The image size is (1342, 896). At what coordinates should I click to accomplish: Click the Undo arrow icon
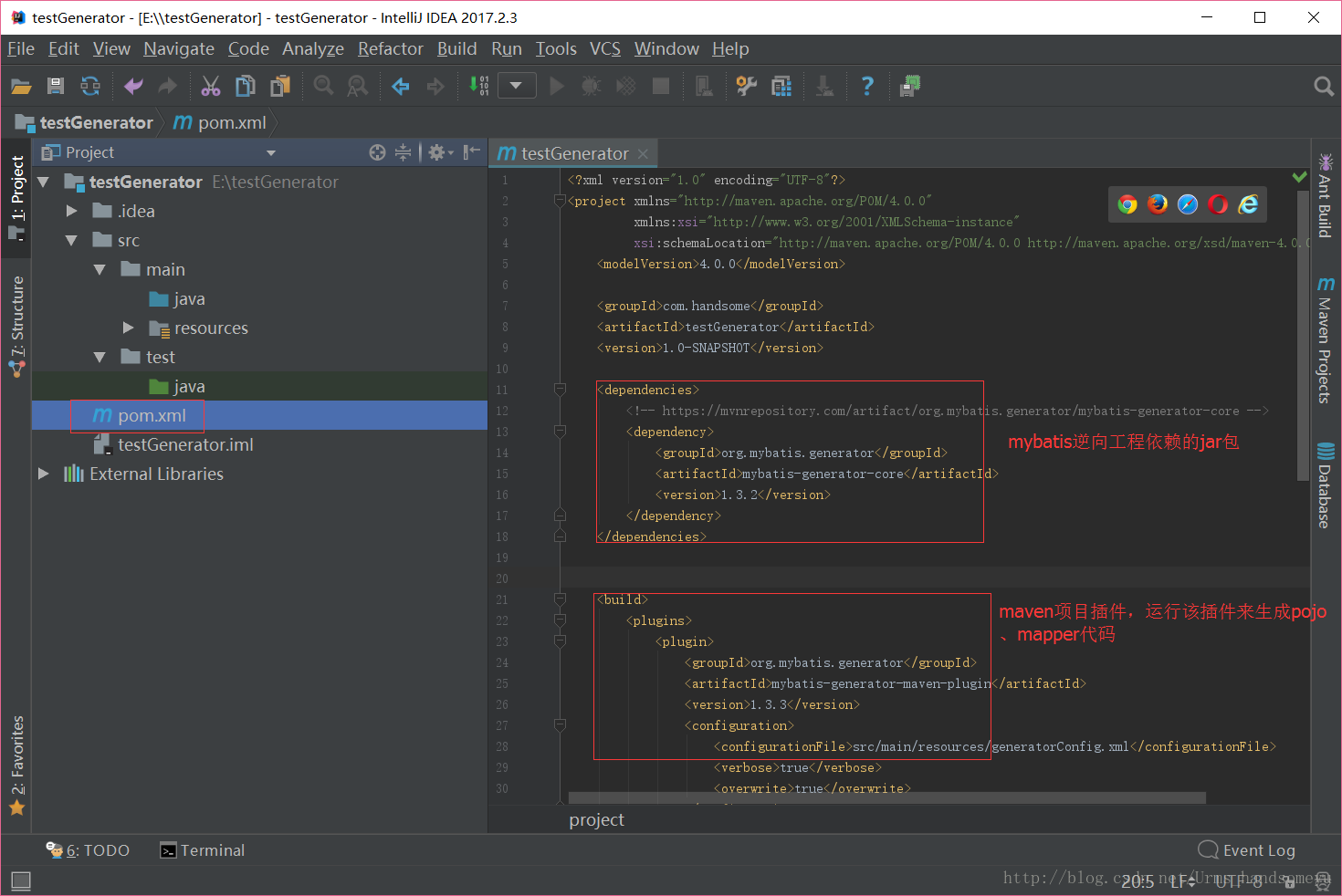coord(133,87)
